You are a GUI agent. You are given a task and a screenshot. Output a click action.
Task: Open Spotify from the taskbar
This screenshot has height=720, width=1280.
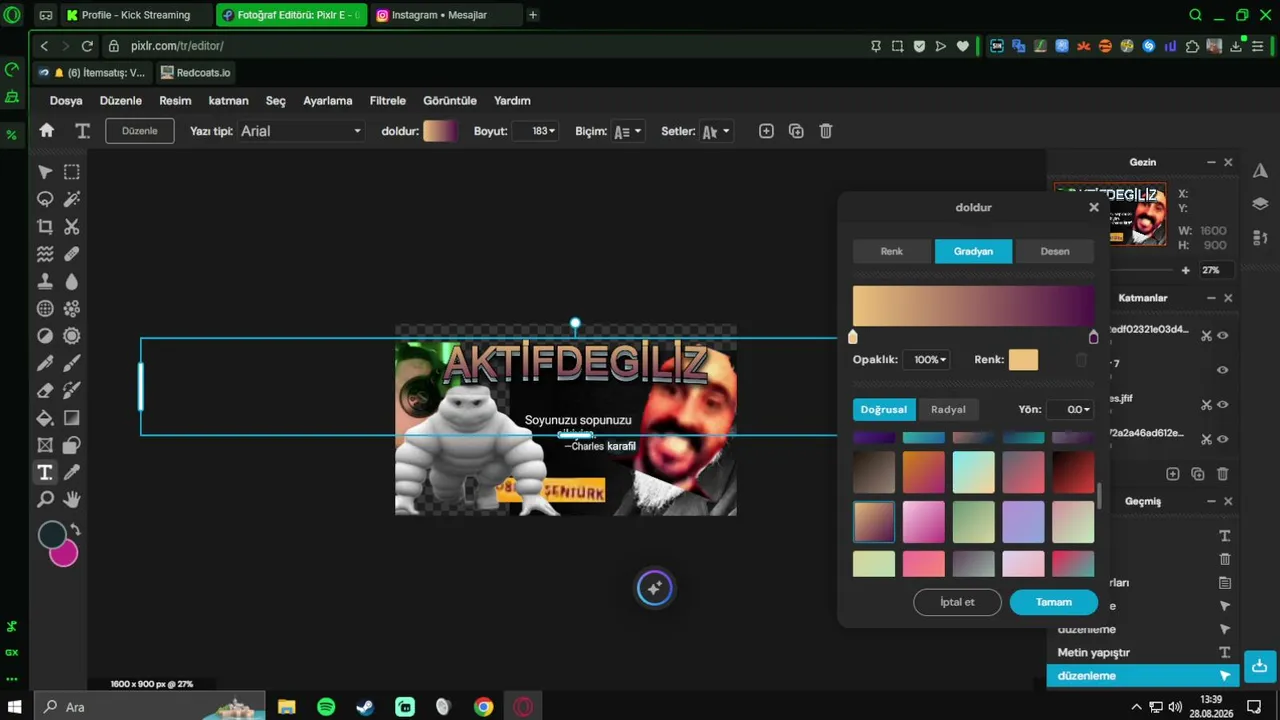point(326,707)
